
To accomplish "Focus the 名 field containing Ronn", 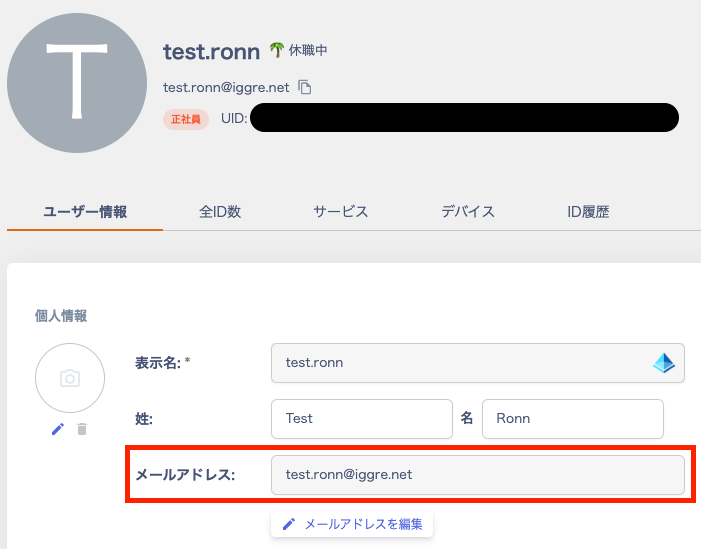I will [572, 419].
